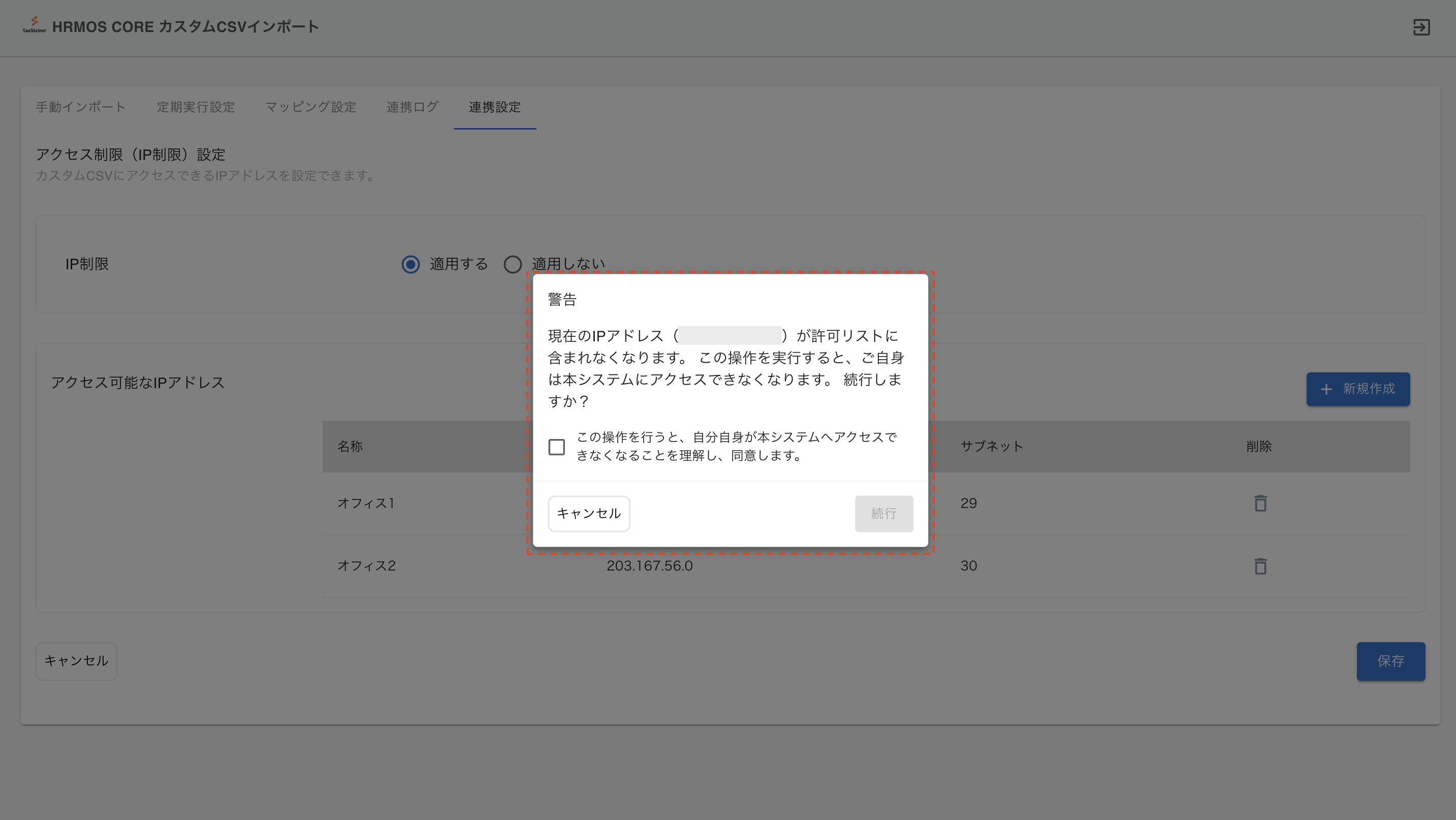Click the masked IP address in warning text
This screenshot has height=820, width=1456.
[x=730, y=336]
